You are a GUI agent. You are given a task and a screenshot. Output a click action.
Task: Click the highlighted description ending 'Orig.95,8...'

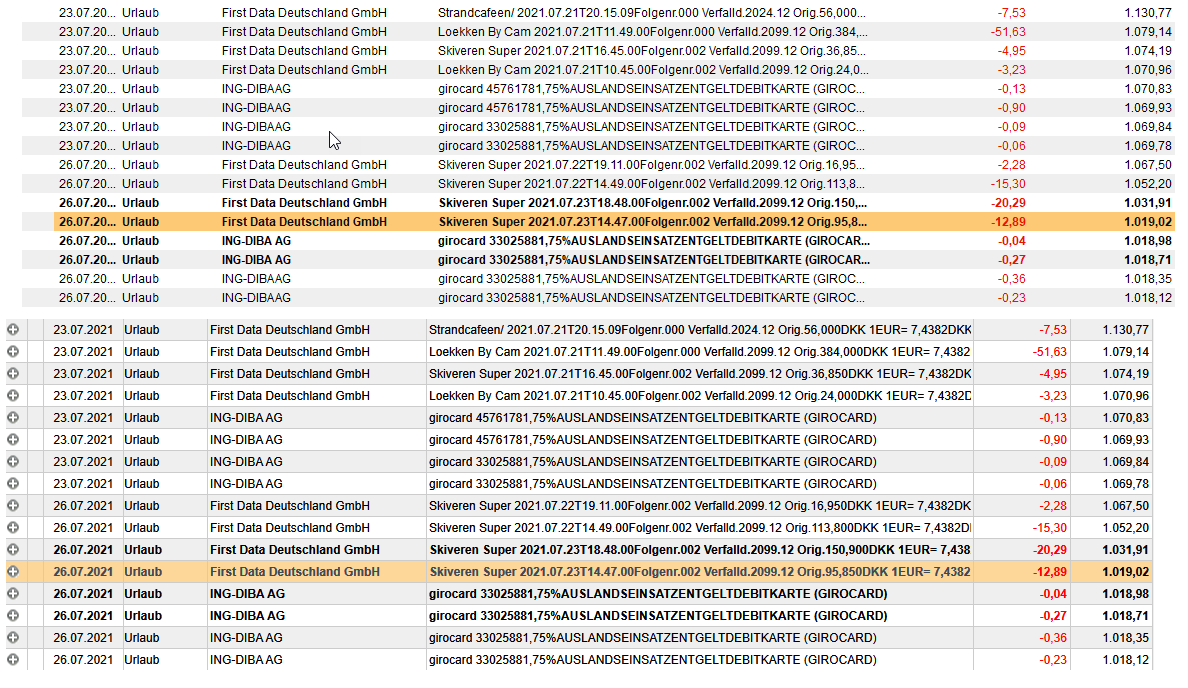point(652,222)
